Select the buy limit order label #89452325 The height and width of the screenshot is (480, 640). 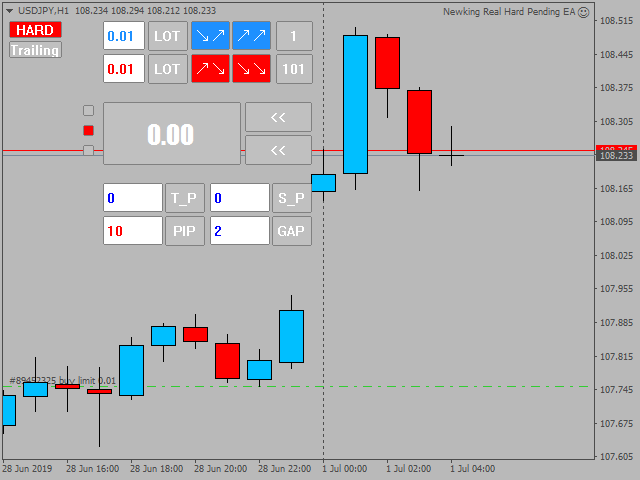62,380
